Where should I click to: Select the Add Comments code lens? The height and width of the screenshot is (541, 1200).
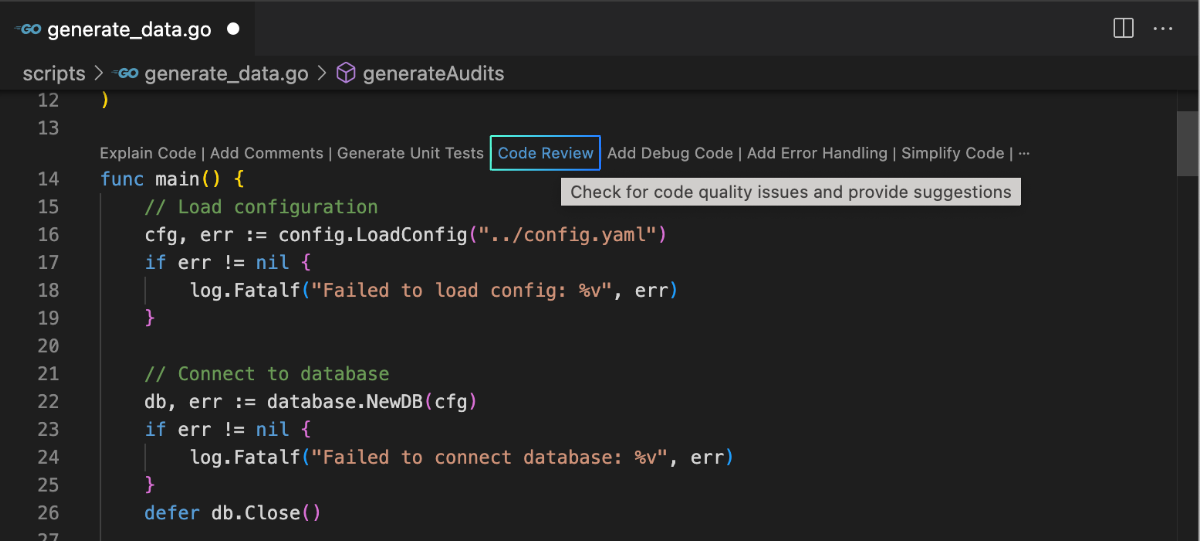(x=266, y=153)
